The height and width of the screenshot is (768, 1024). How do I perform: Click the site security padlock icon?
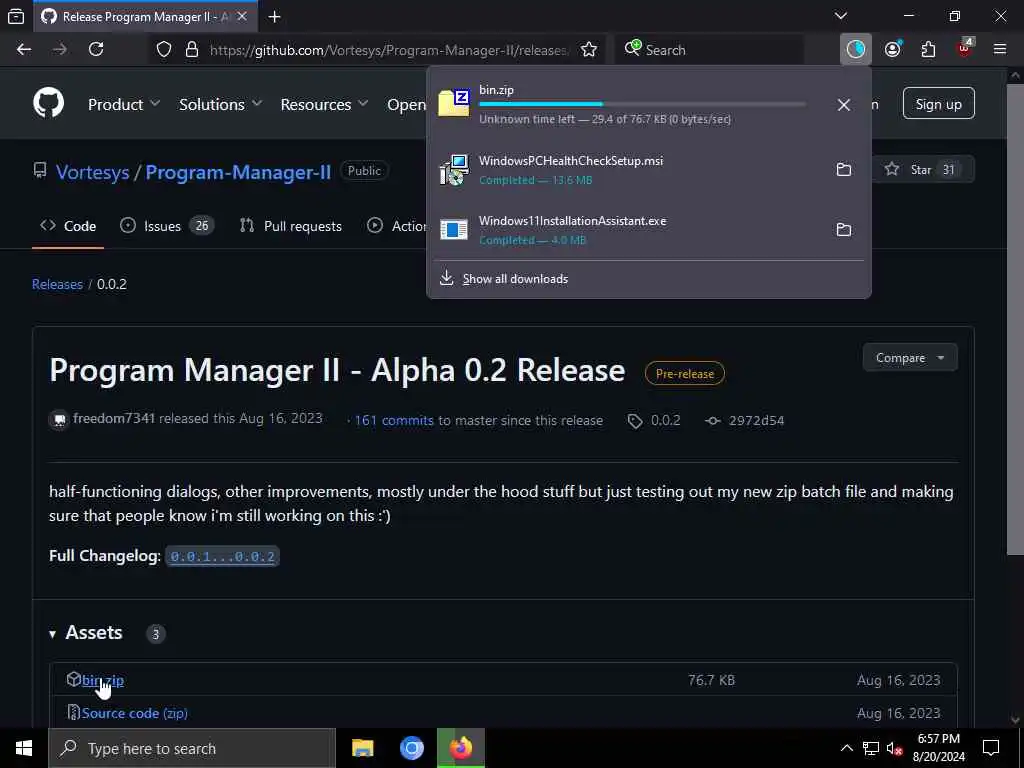[191, 50]
